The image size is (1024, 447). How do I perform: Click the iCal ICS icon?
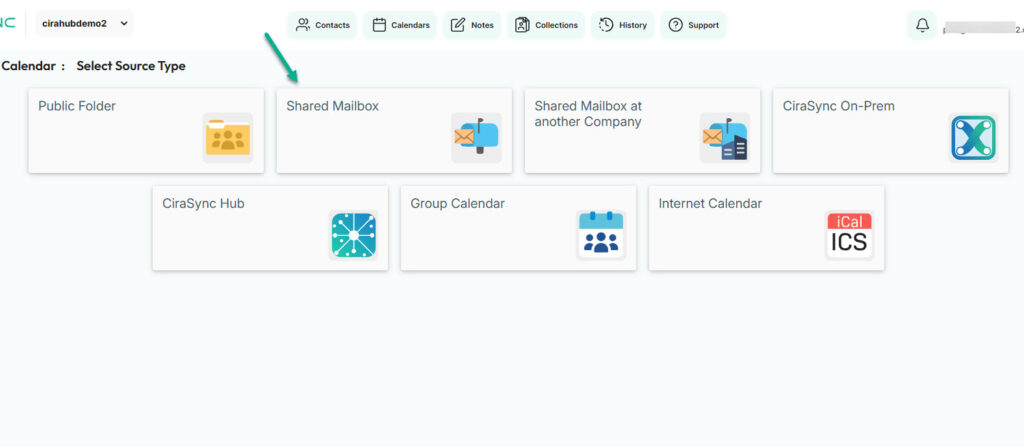[x=849, y=235]
